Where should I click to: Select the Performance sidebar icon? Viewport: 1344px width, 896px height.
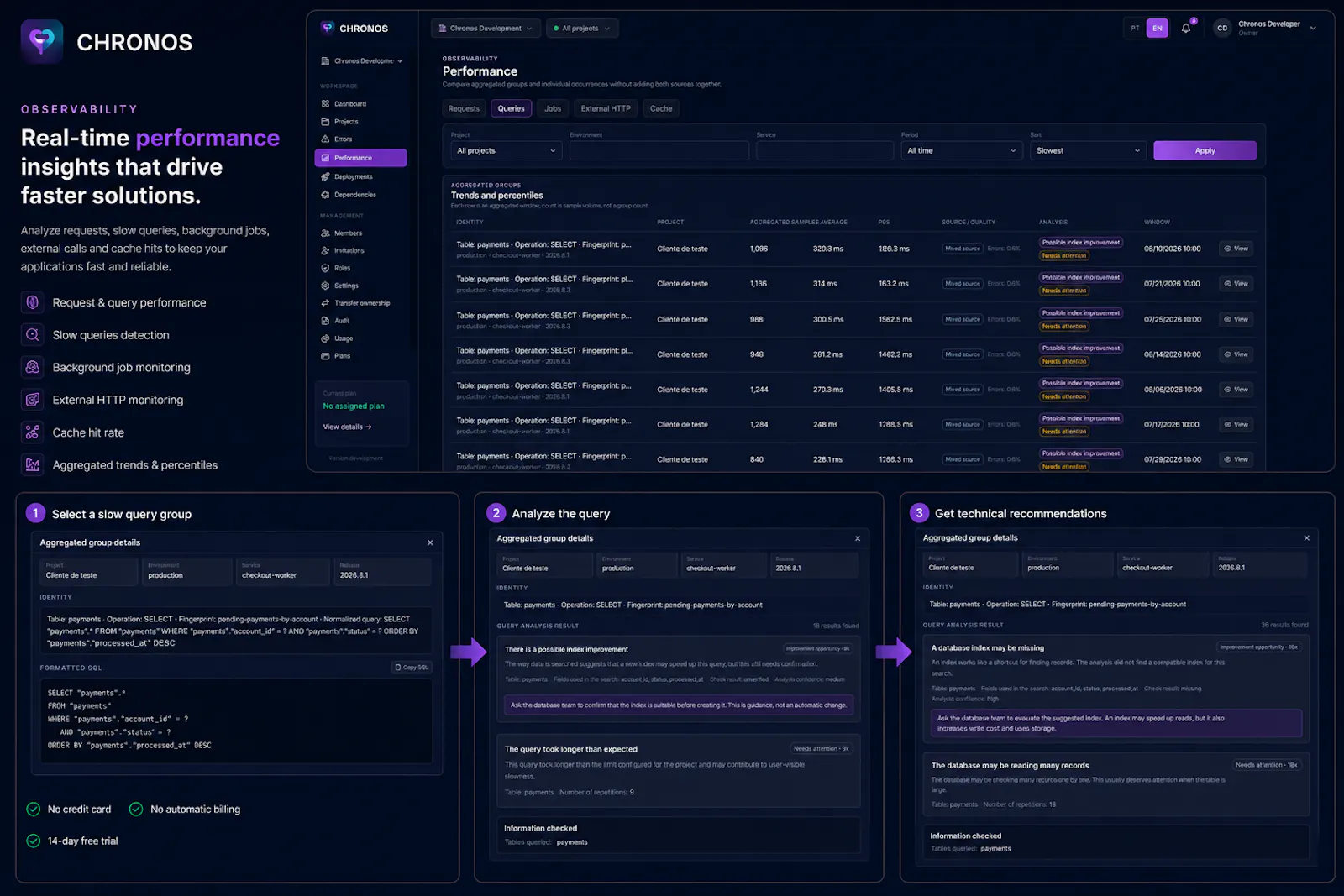tap(325, 158)
